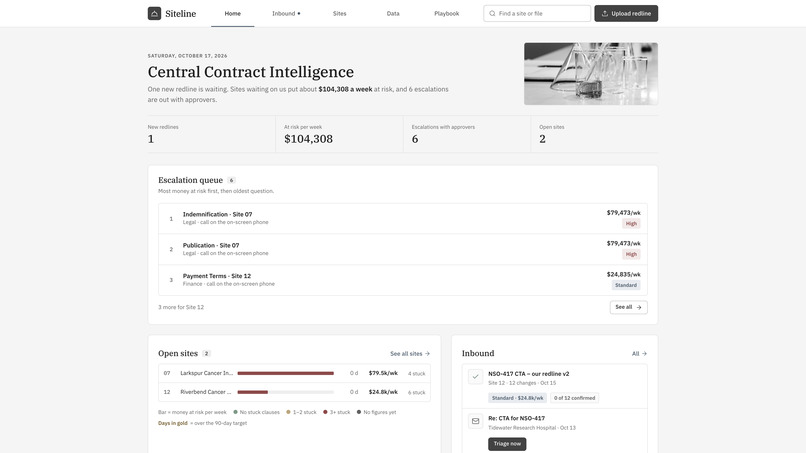This screenshot has height=453, width=806.
Task: Switch to the Inbound tab
Action: 286,13
